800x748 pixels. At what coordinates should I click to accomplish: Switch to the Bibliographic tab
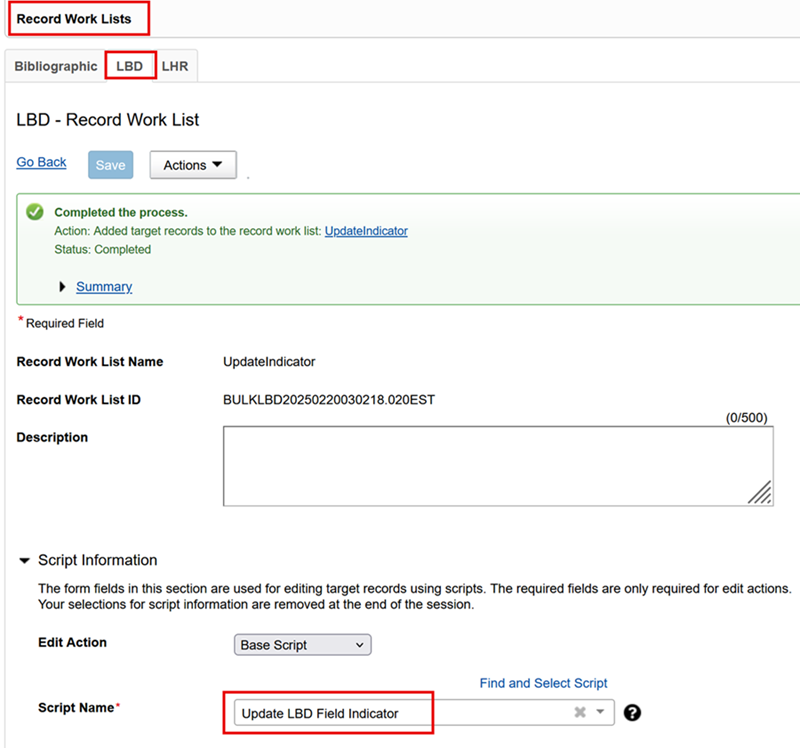click(x=56, y=66)
